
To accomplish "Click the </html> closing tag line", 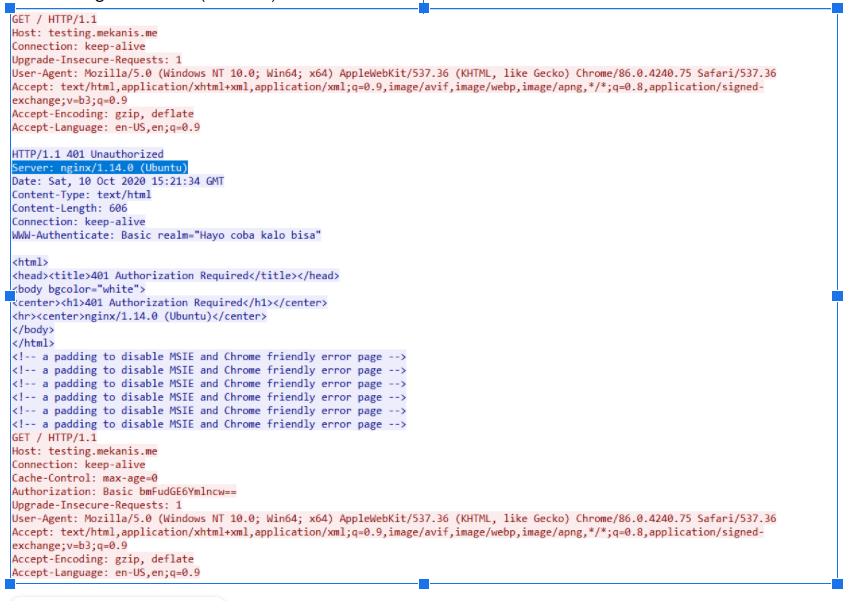I will point(33,343).
